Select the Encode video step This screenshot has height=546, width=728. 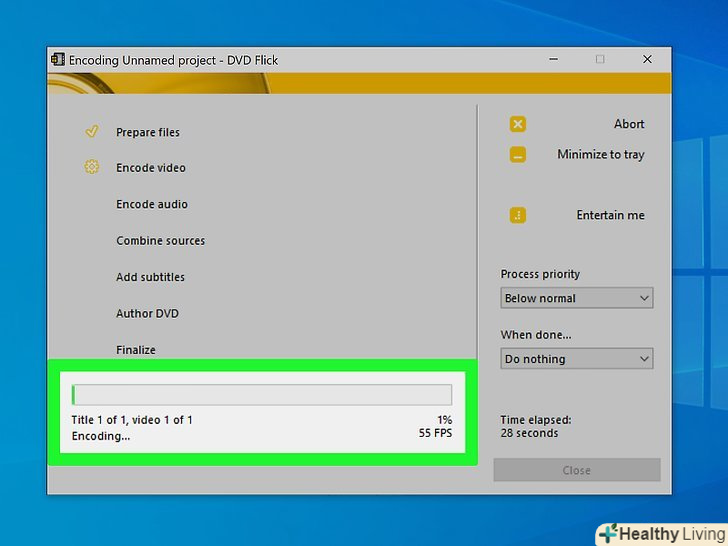[x=151, y=168]
